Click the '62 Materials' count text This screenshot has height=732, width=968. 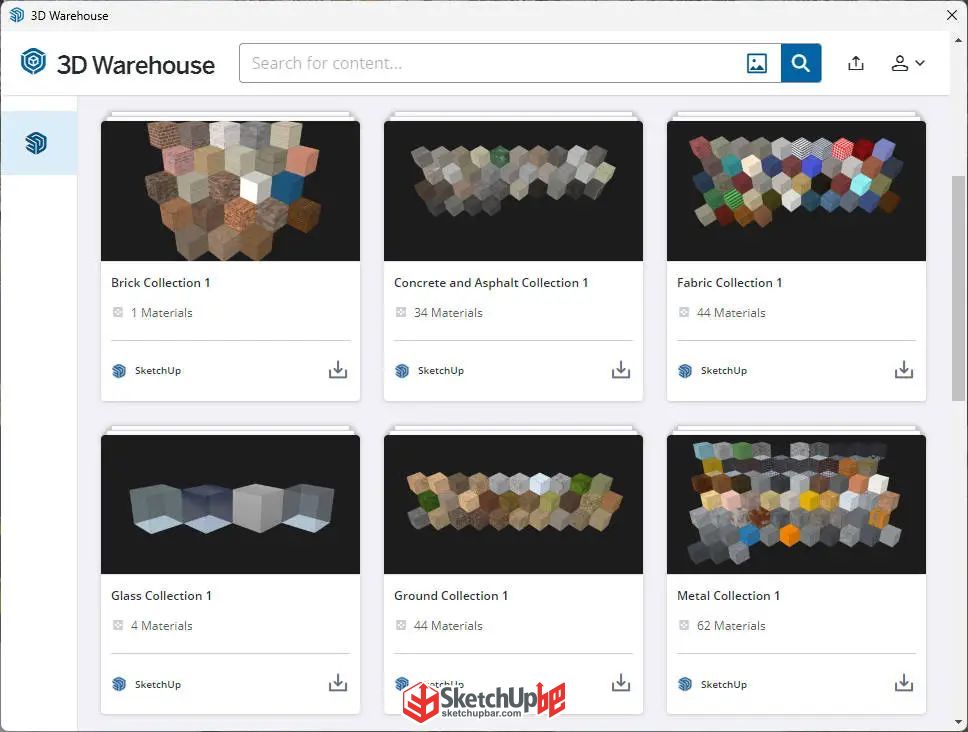[x=731, y=625]
